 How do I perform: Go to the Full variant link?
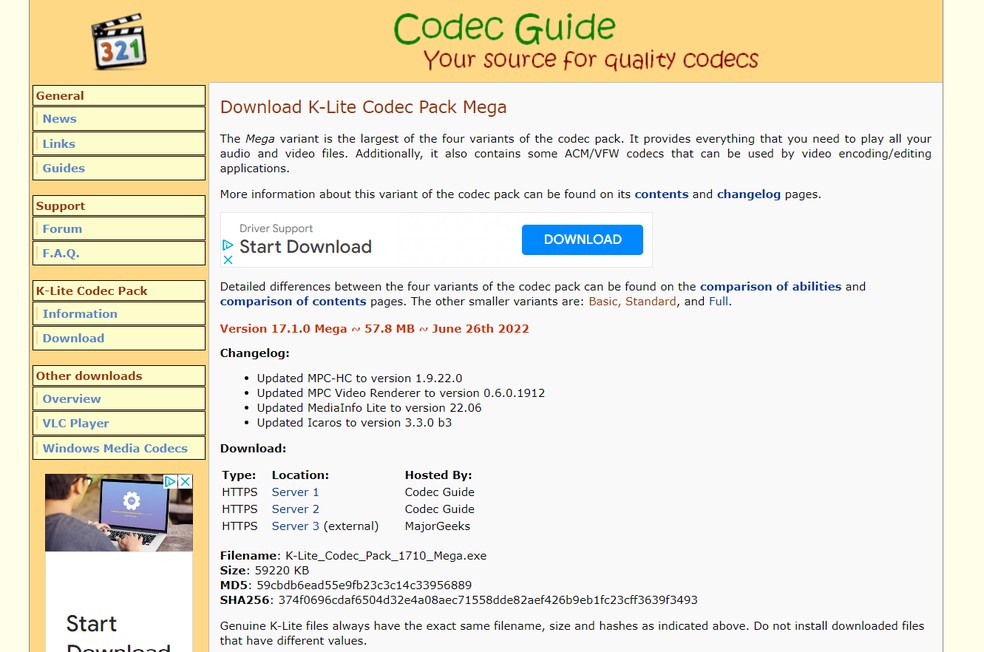click(719, 302)
